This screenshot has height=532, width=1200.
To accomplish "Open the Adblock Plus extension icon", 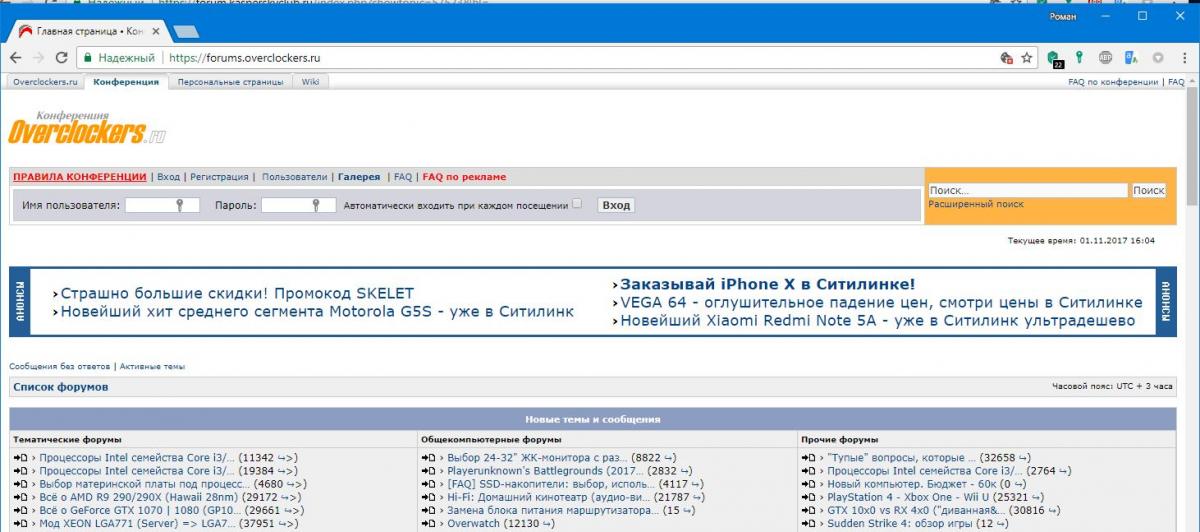I will [x=1106, y=58].
